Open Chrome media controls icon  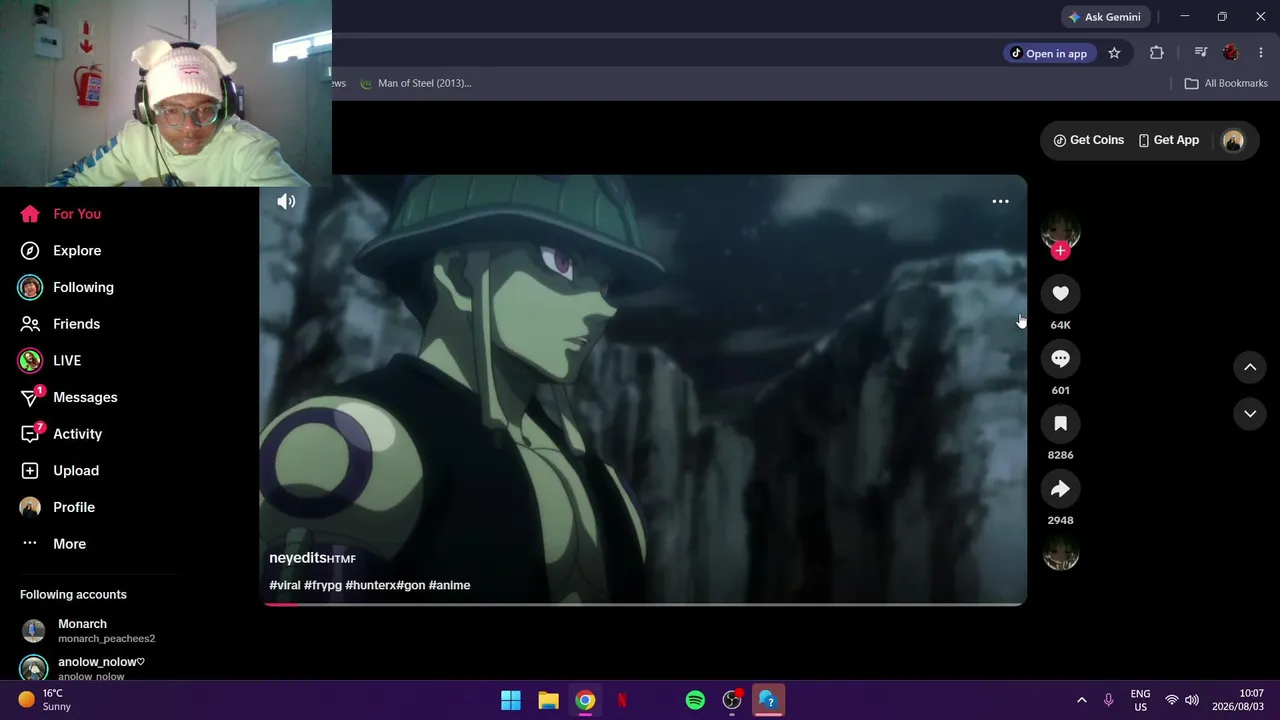pyautogui.click(x=1201, y=53)
